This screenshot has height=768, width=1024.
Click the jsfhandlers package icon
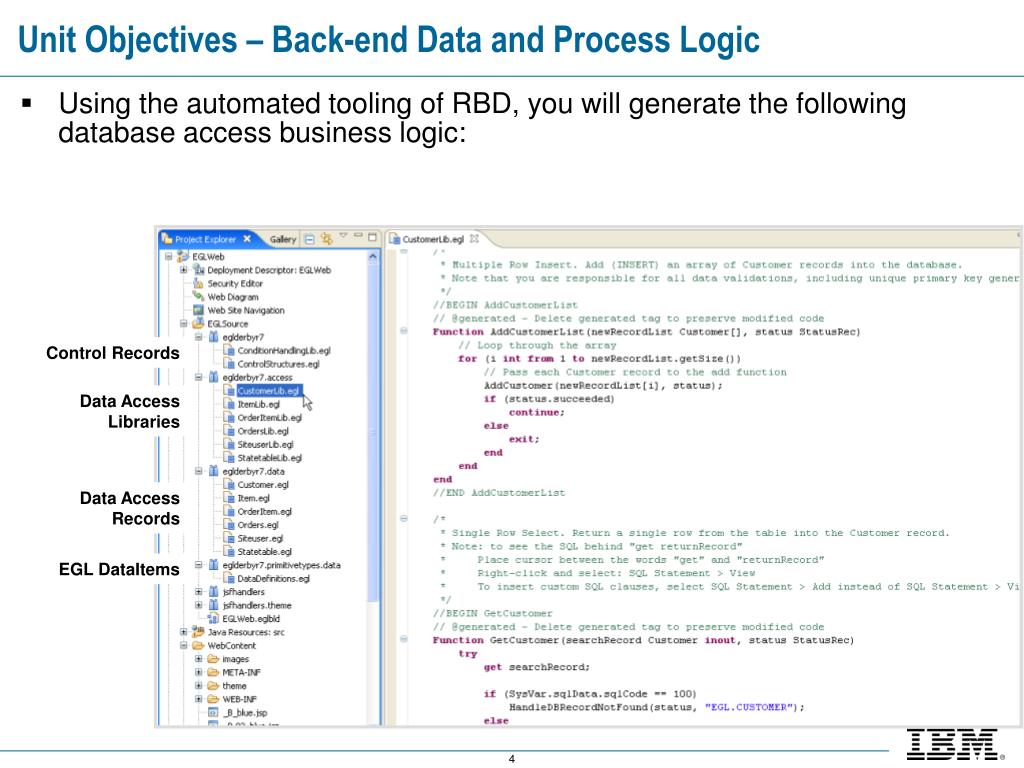tap(213, 592)
